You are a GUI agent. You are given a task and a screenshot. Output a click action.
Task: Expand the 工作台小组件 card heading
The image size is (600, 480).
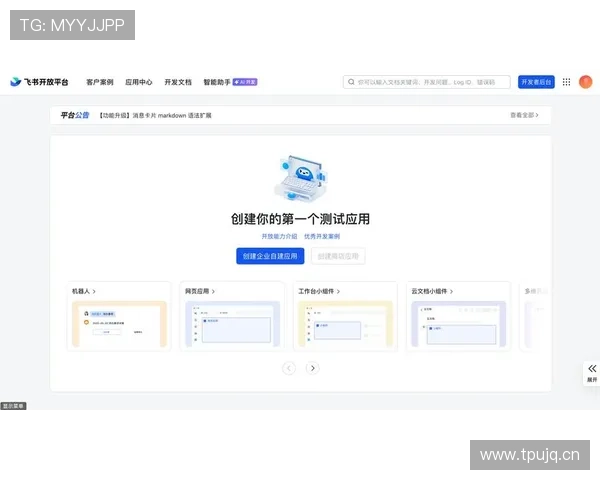tap(319, 291)
